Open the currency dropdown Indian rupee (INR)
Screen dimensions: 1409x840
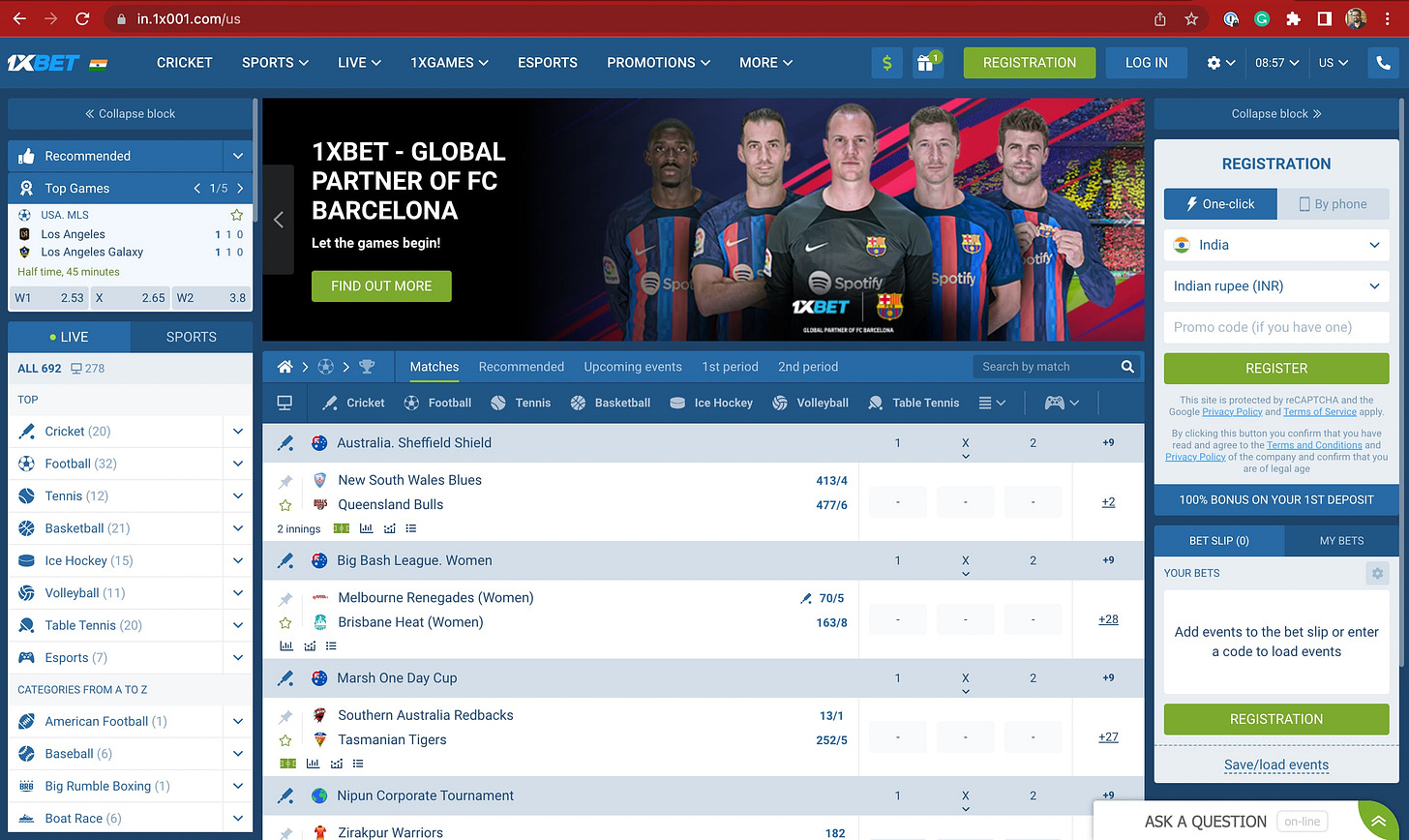coord(1276,286)
